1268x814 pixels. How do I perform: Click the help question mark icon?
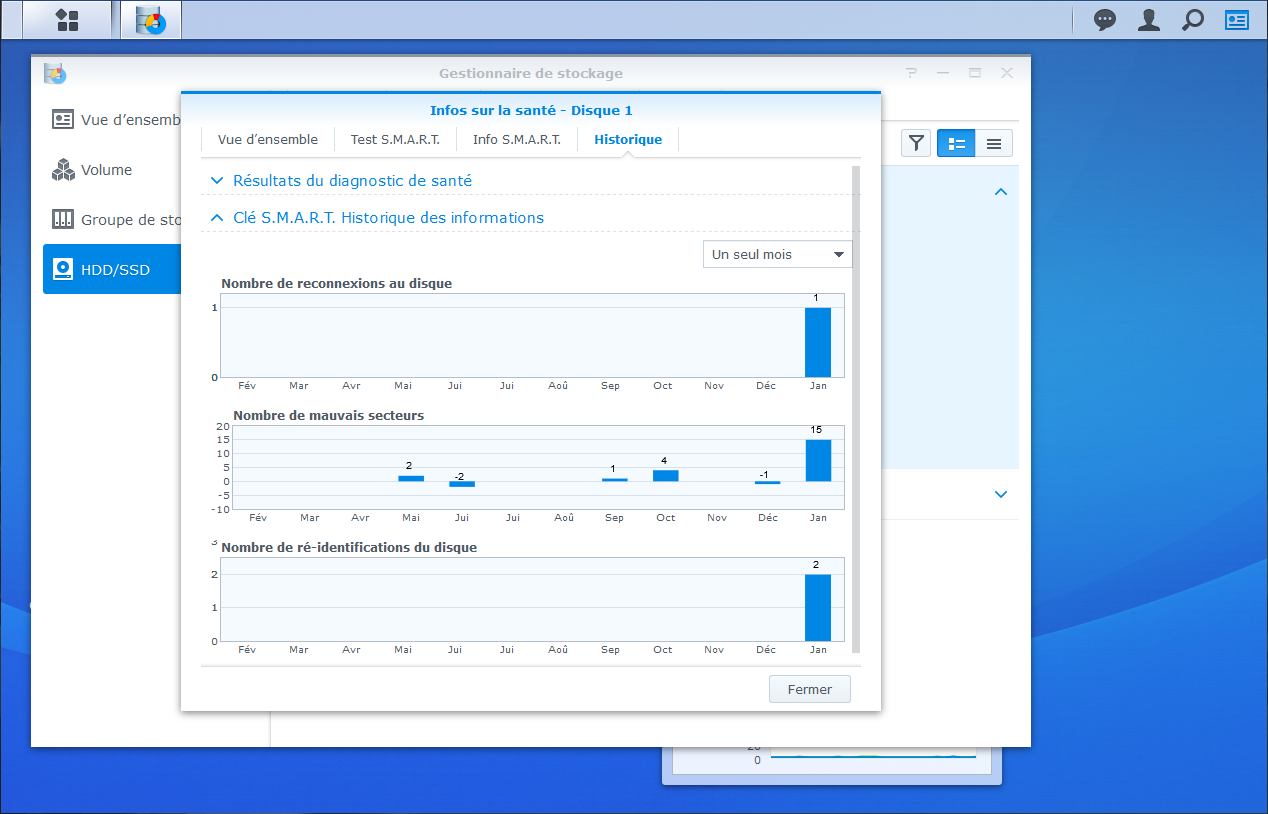911,73
